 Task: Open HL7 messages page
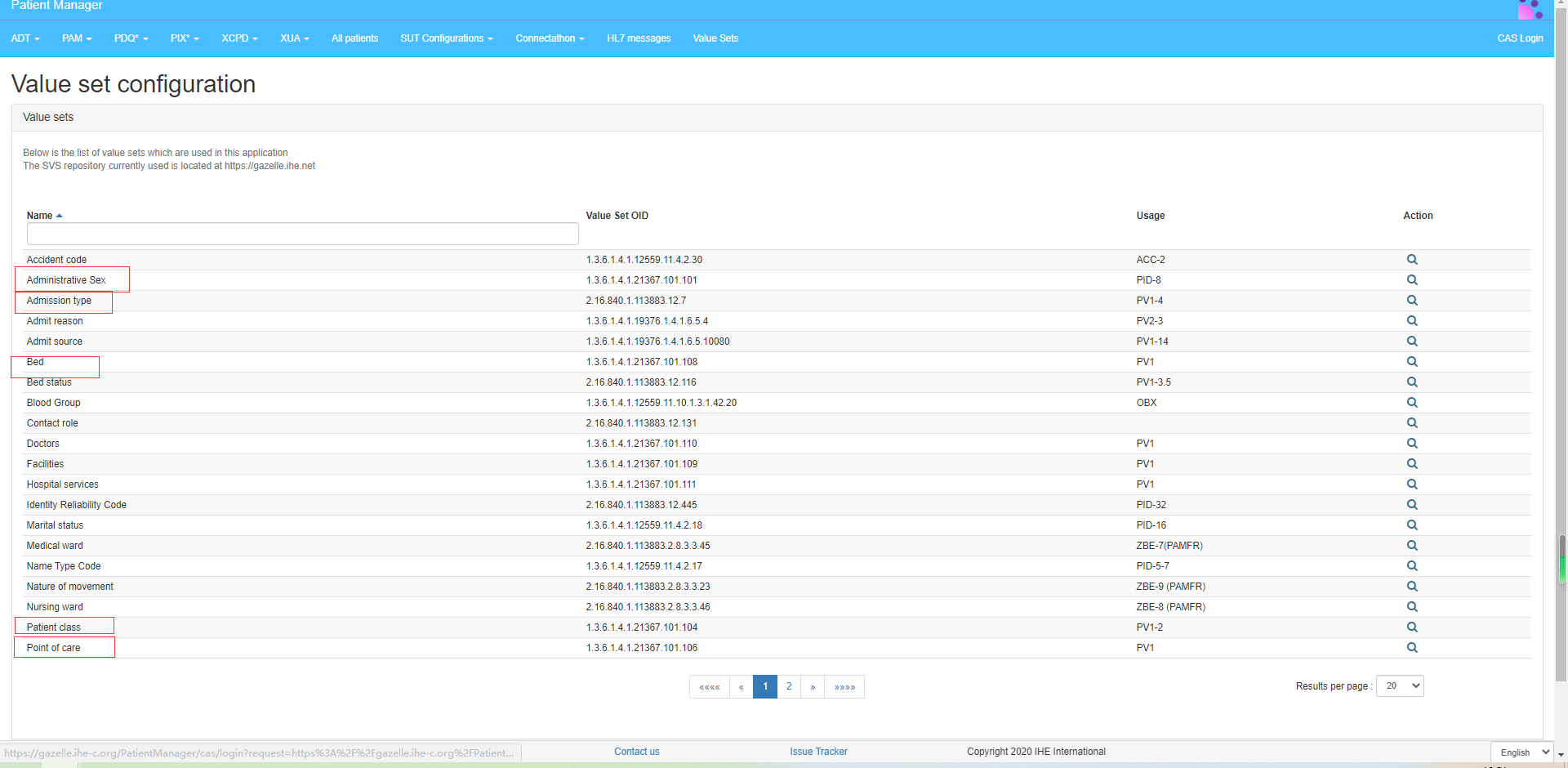tap(639, 38)
